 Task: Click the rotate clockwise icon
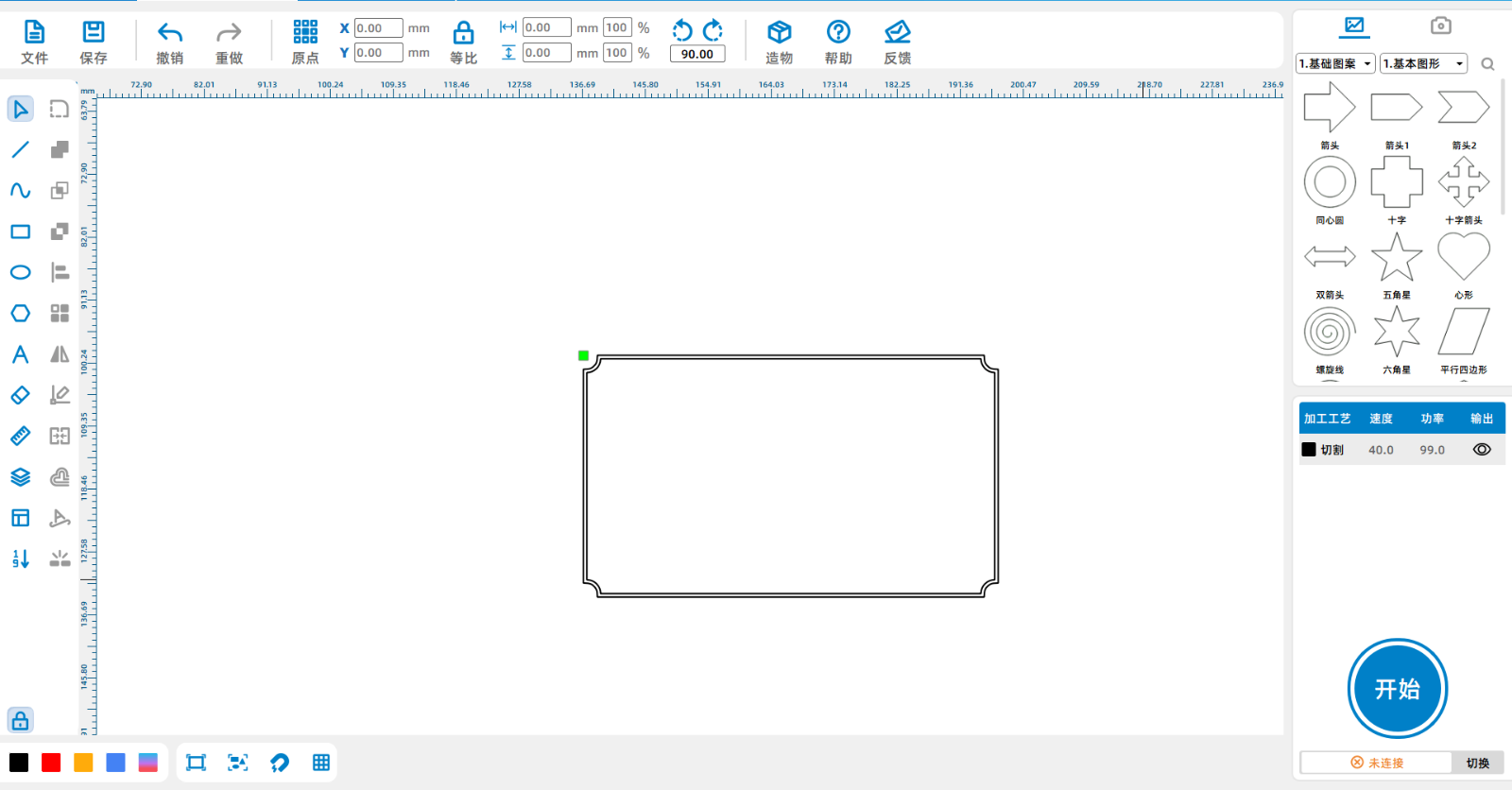click(x=713, y=30)
